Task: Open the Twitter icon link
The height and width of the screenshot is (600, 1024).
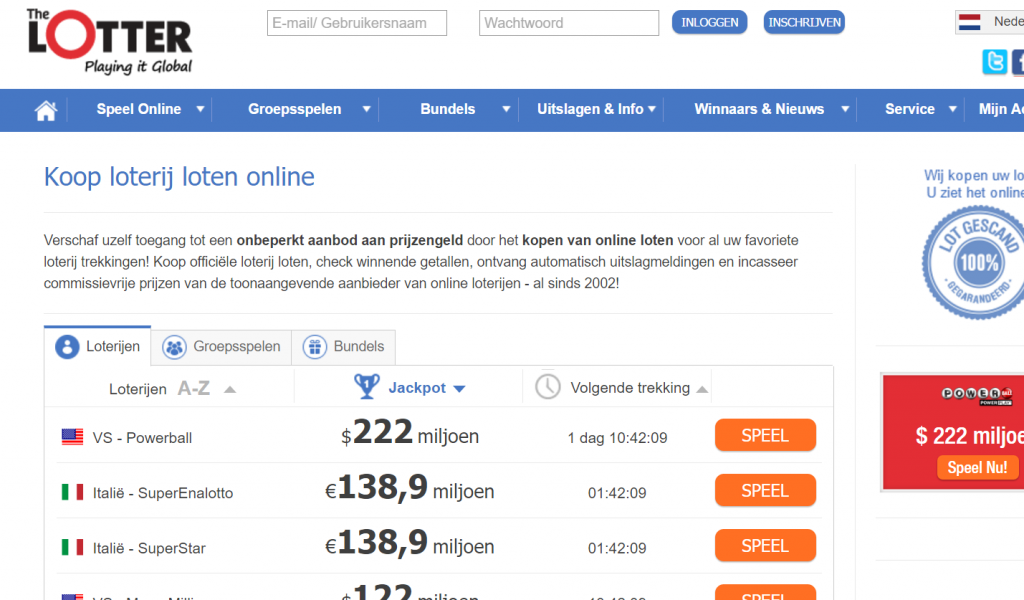Action: (x=994, y=63)
